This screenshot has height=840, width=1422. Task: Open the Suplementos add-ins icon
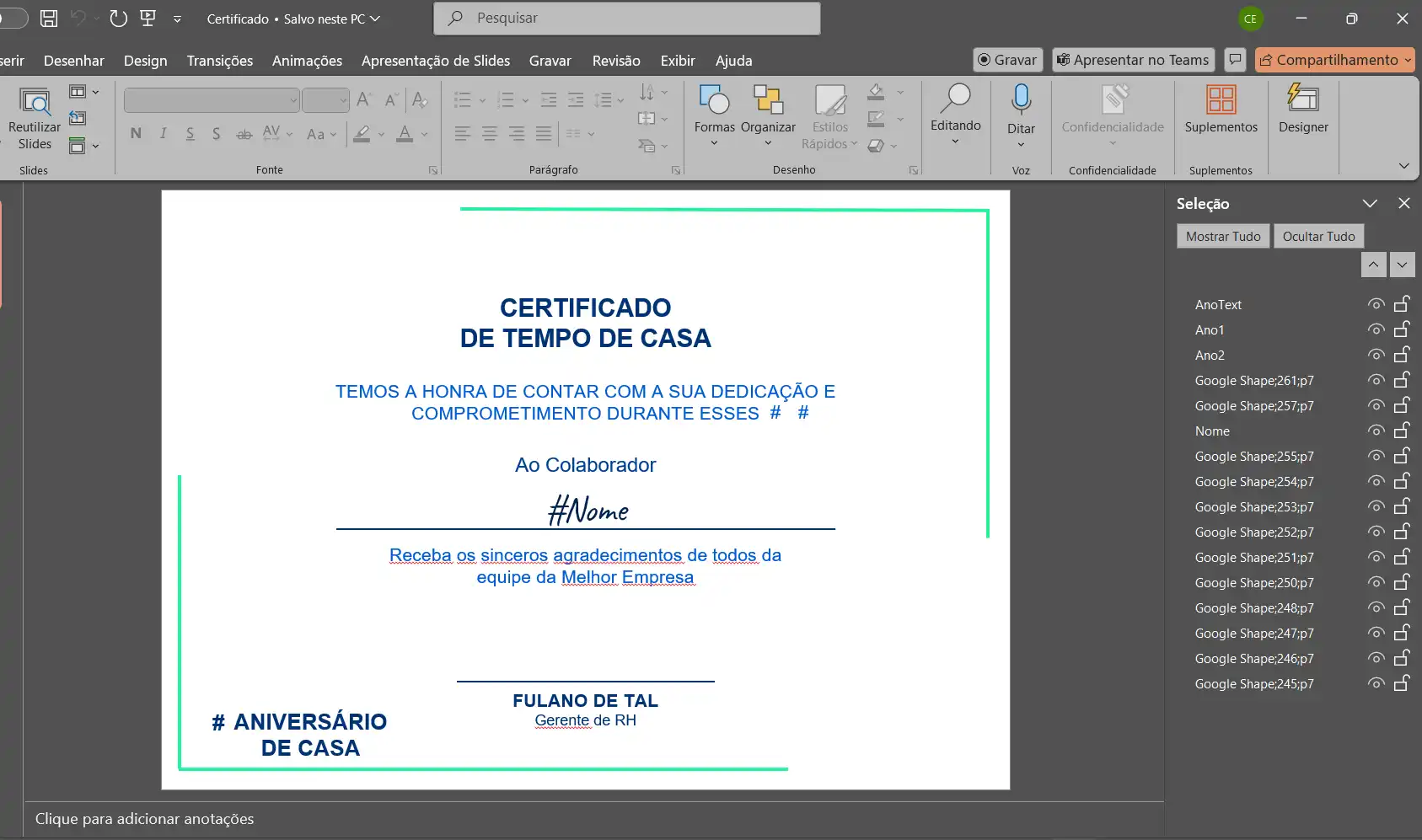(1221, 100)
